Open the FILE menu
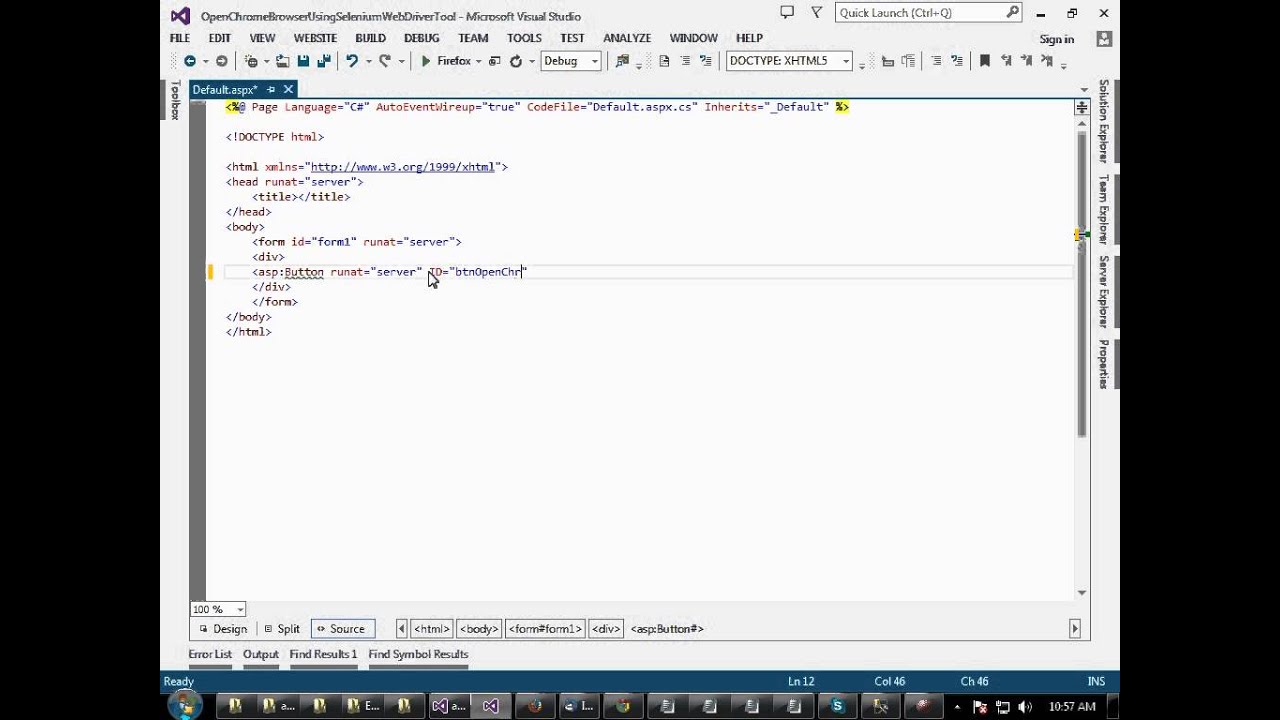Viewport: 1280px width, 720px height. (180, 38)
